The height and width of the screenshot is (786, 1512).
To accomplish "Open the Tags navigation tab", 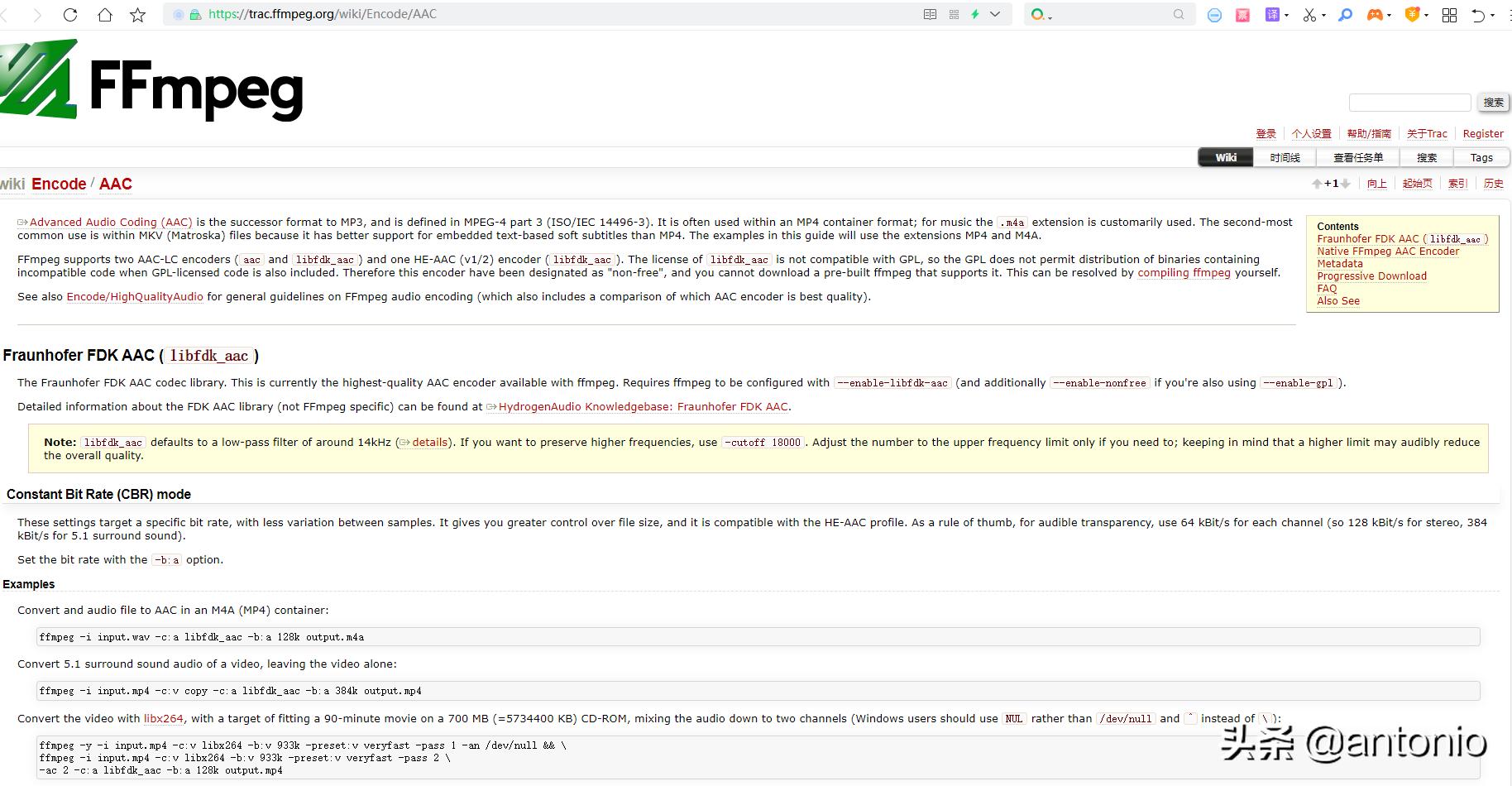I will (1481, 157).
